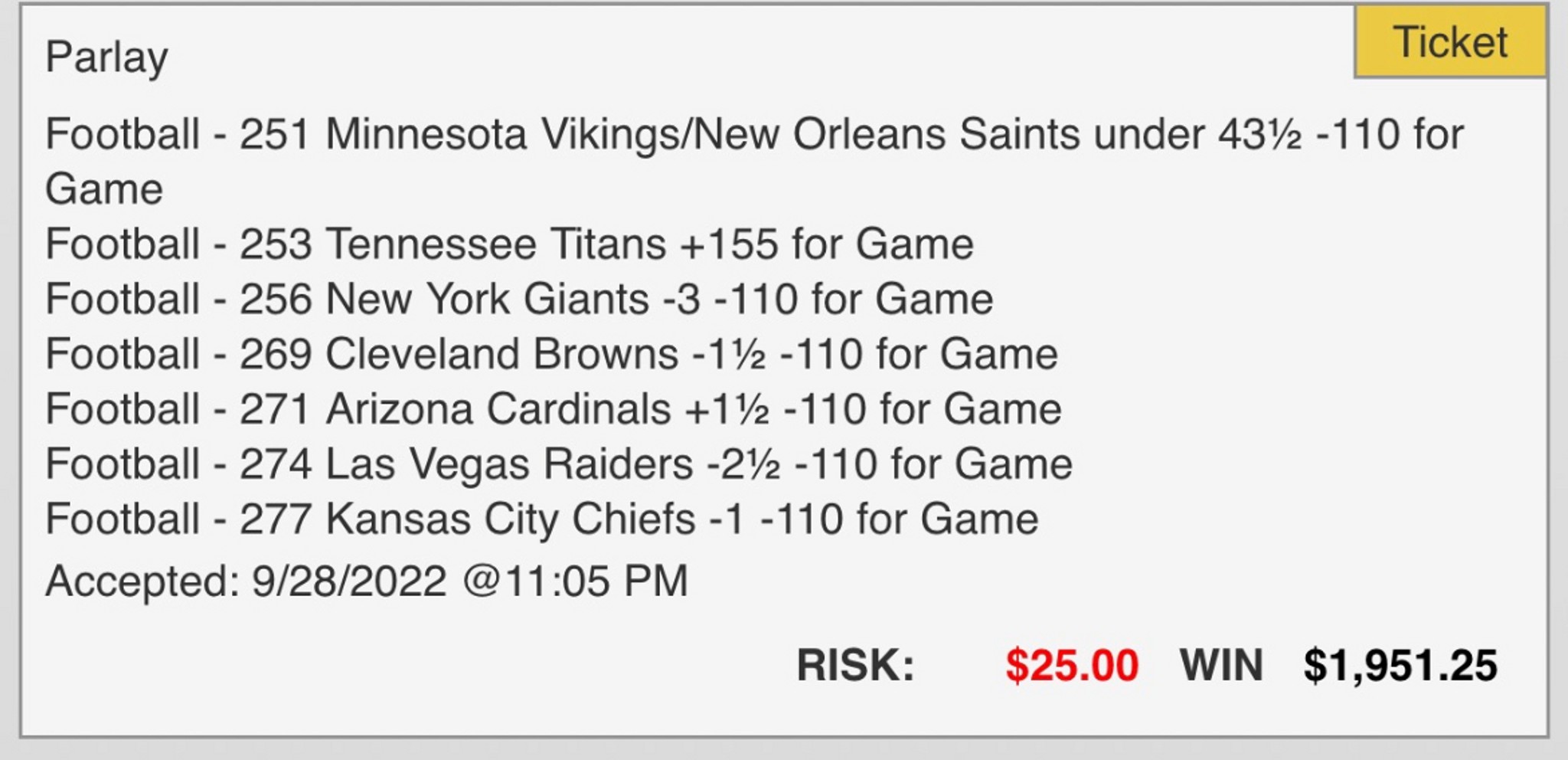Click the Minnesota Vikings/New Orleans Saints under line
The height and width of the screenshot is (760, 1568).
point(754,162)
